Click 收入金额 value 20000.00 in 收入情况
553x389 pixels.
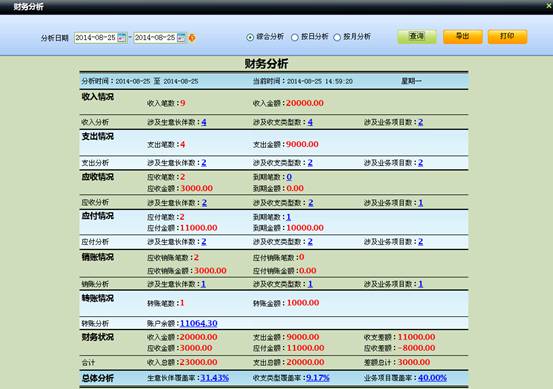coord(305,103)
